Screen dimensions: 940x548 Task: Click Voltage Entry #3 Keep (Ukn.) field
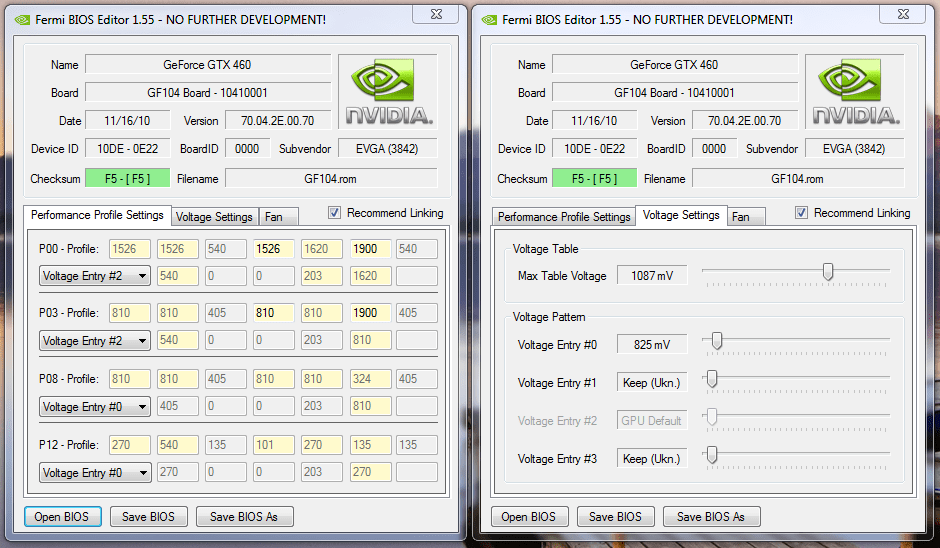pos(652,459)
